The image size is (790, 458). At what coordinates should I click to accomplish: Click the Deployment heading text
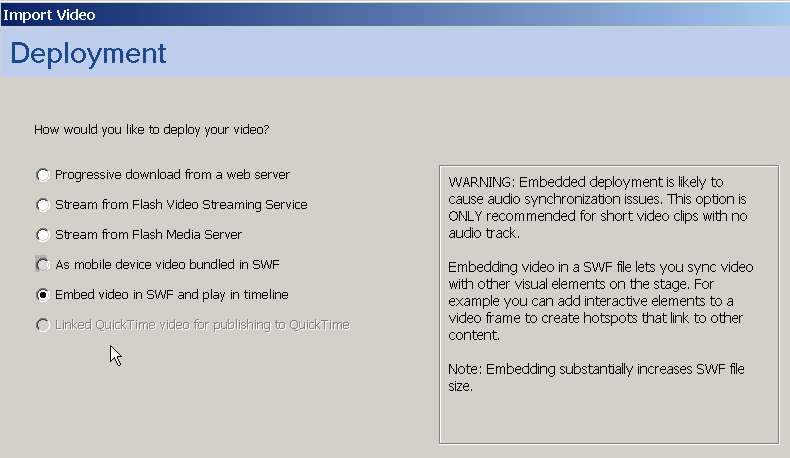point(88,53)
